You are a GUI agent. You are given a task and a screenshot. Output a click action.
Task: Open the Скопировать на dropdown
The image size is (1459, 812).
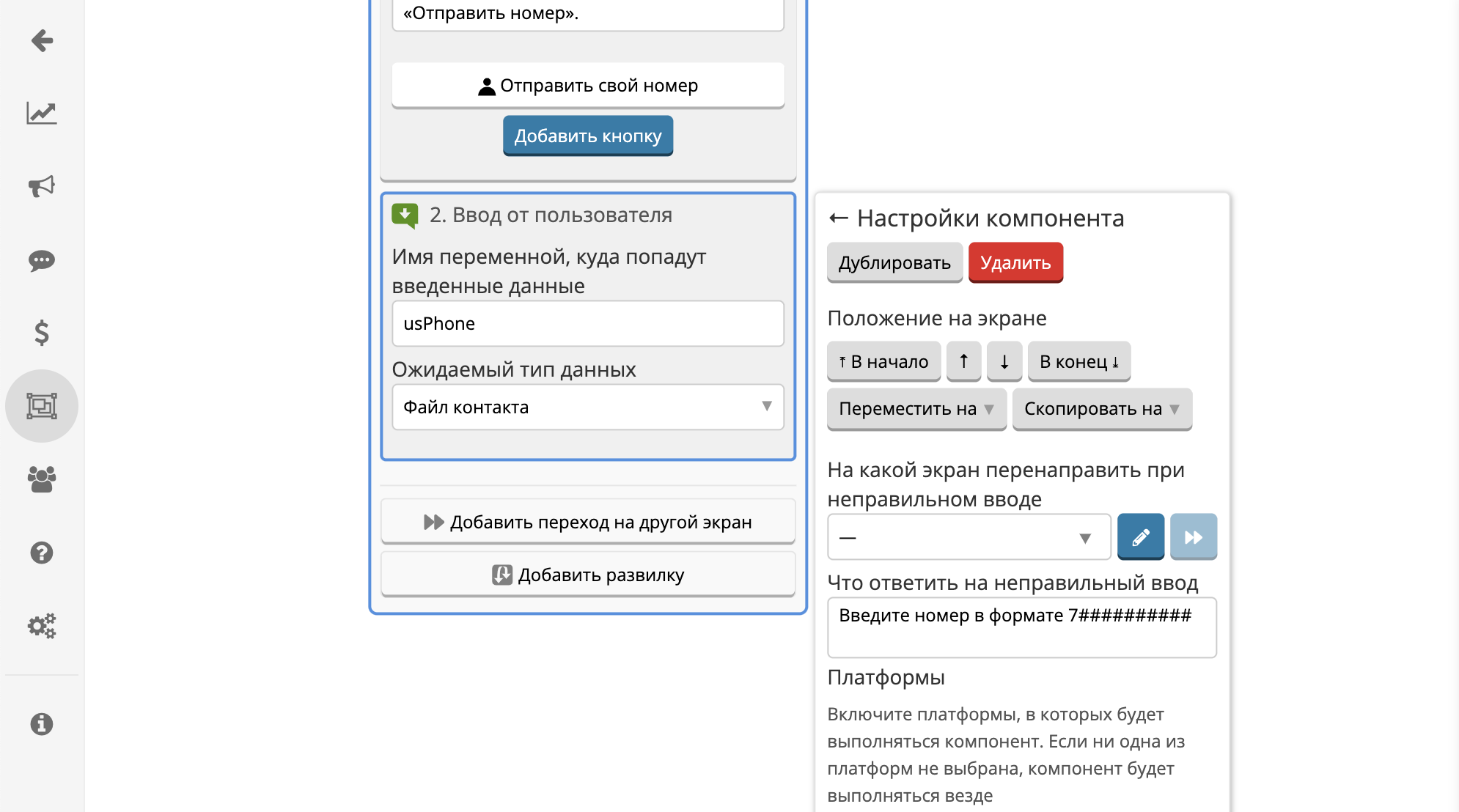coord(1102,409)
